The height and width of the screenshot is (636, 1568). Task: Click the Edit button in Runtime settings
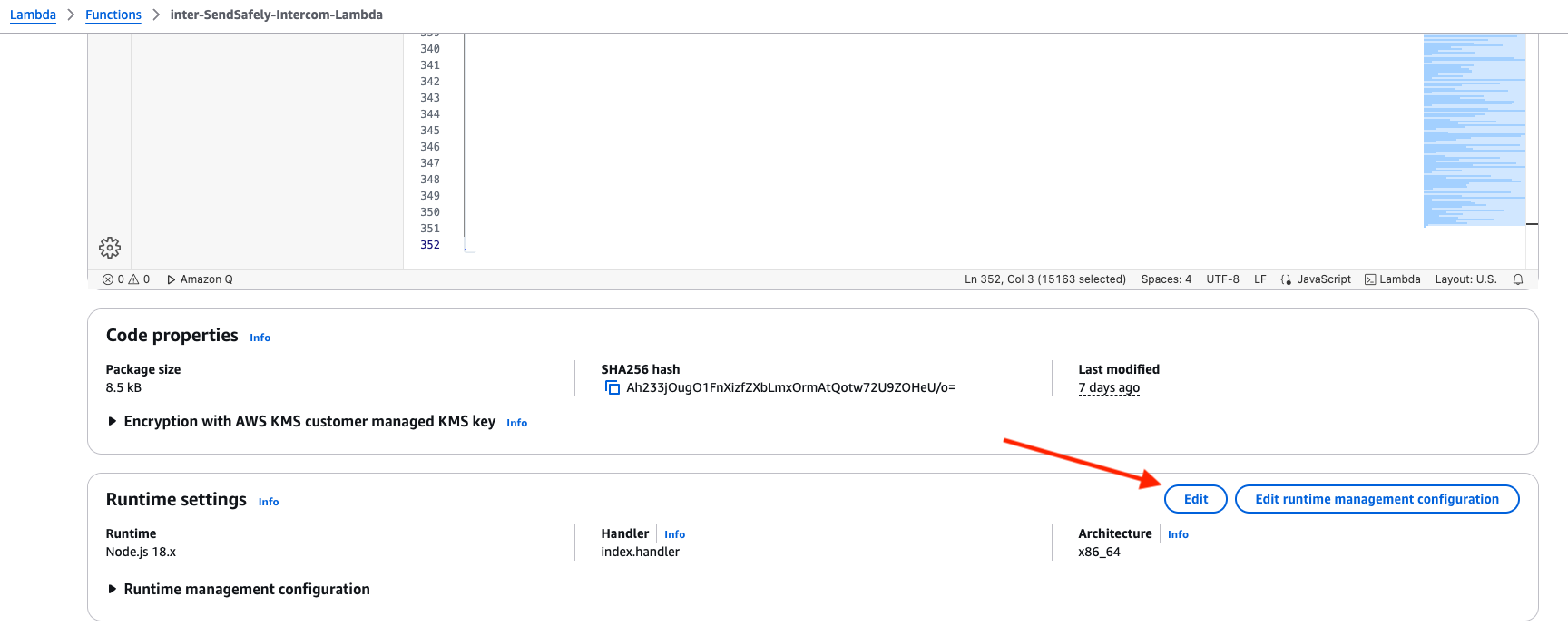coord(1196,499)
